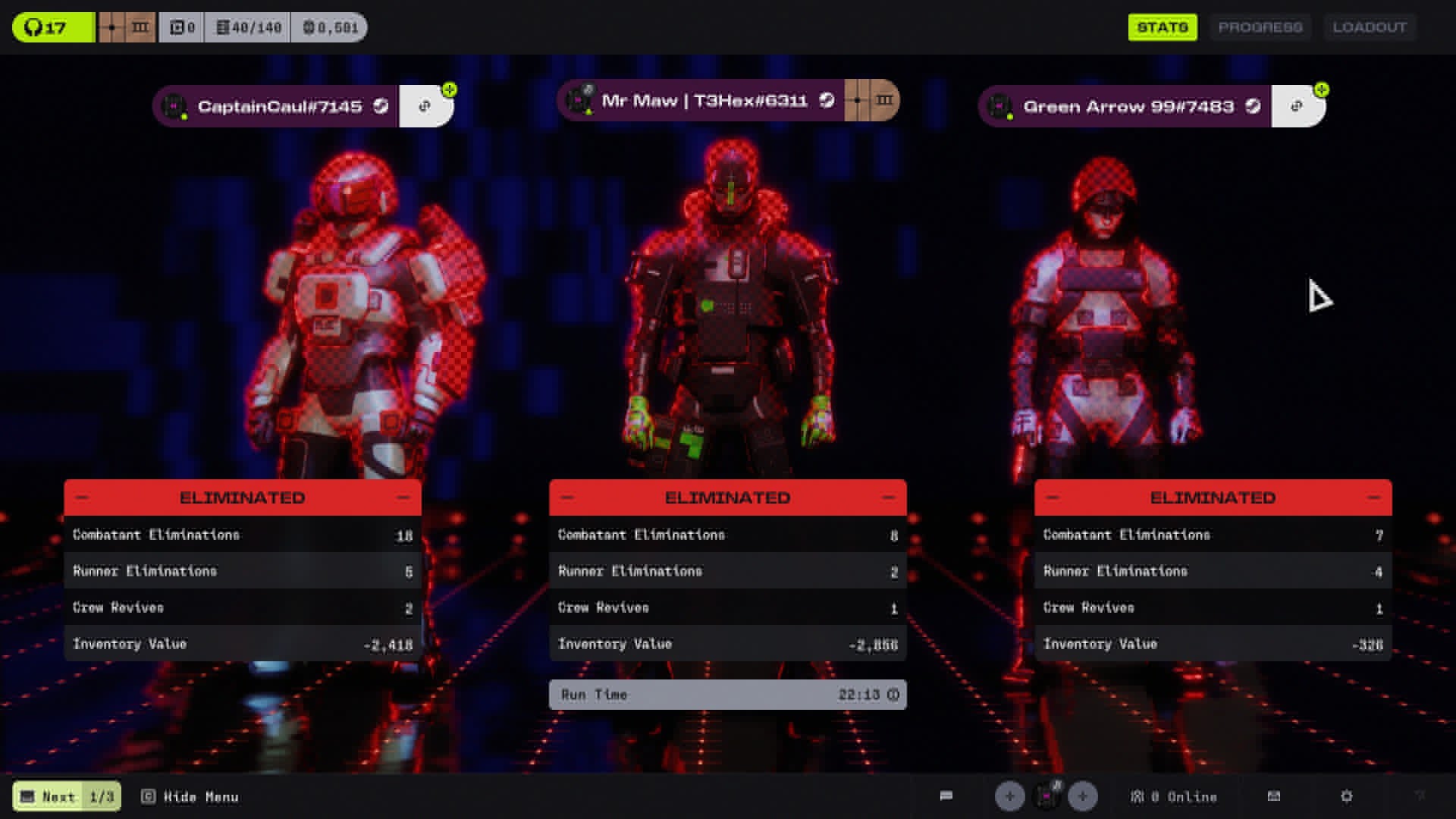The height and width of the screenshot is (819, 1456).
Task: Toggle Hide Menu option
Action: tap(190, 796)
